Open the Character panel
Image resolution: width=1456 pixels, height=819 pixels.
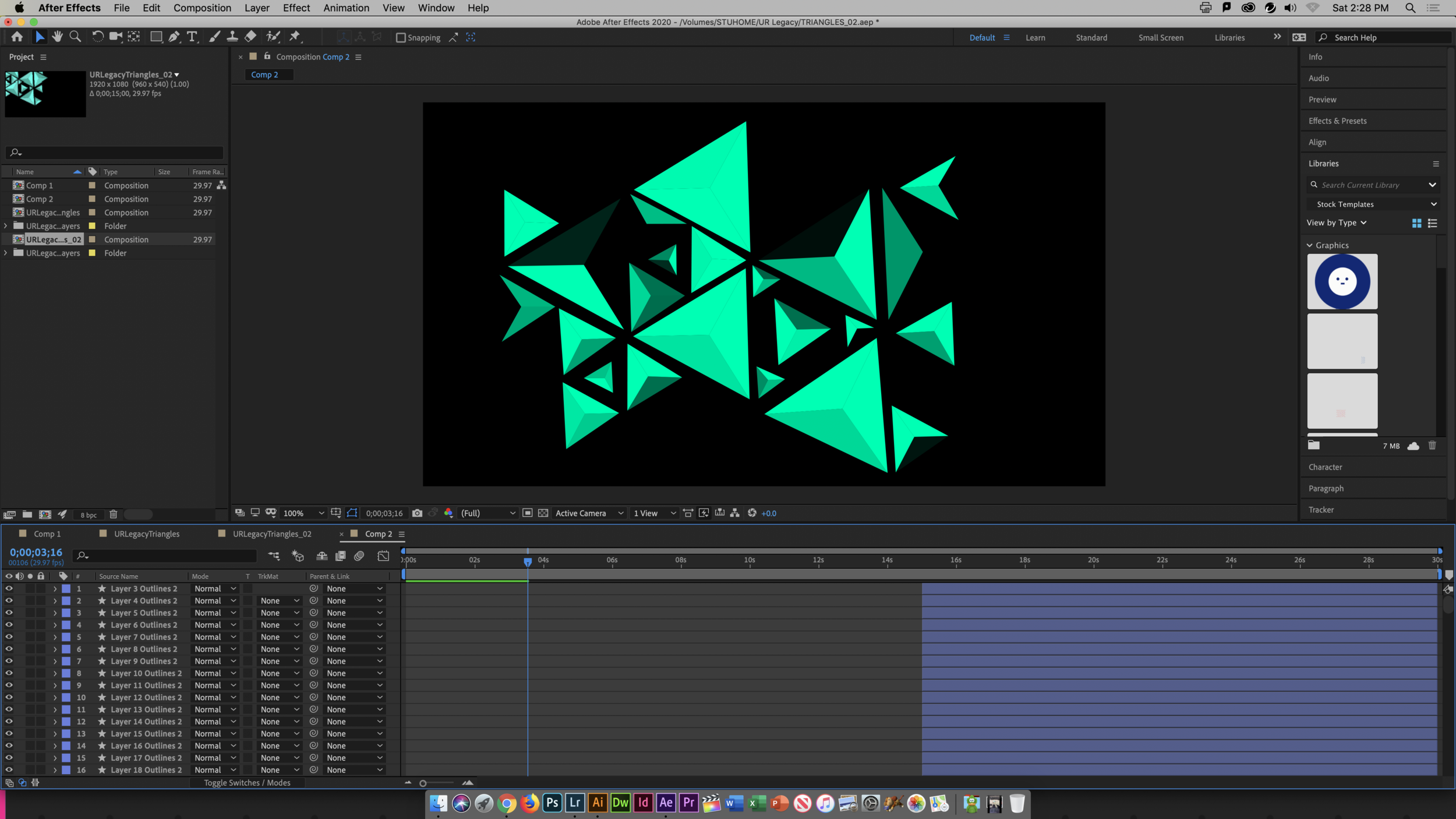click(1325, 467)
